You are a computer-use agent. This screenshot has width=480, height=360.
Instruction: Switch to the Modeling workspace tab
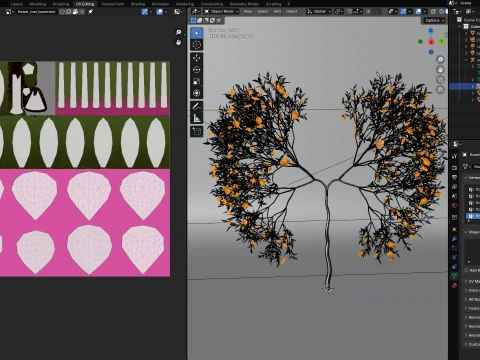point(38,4)
